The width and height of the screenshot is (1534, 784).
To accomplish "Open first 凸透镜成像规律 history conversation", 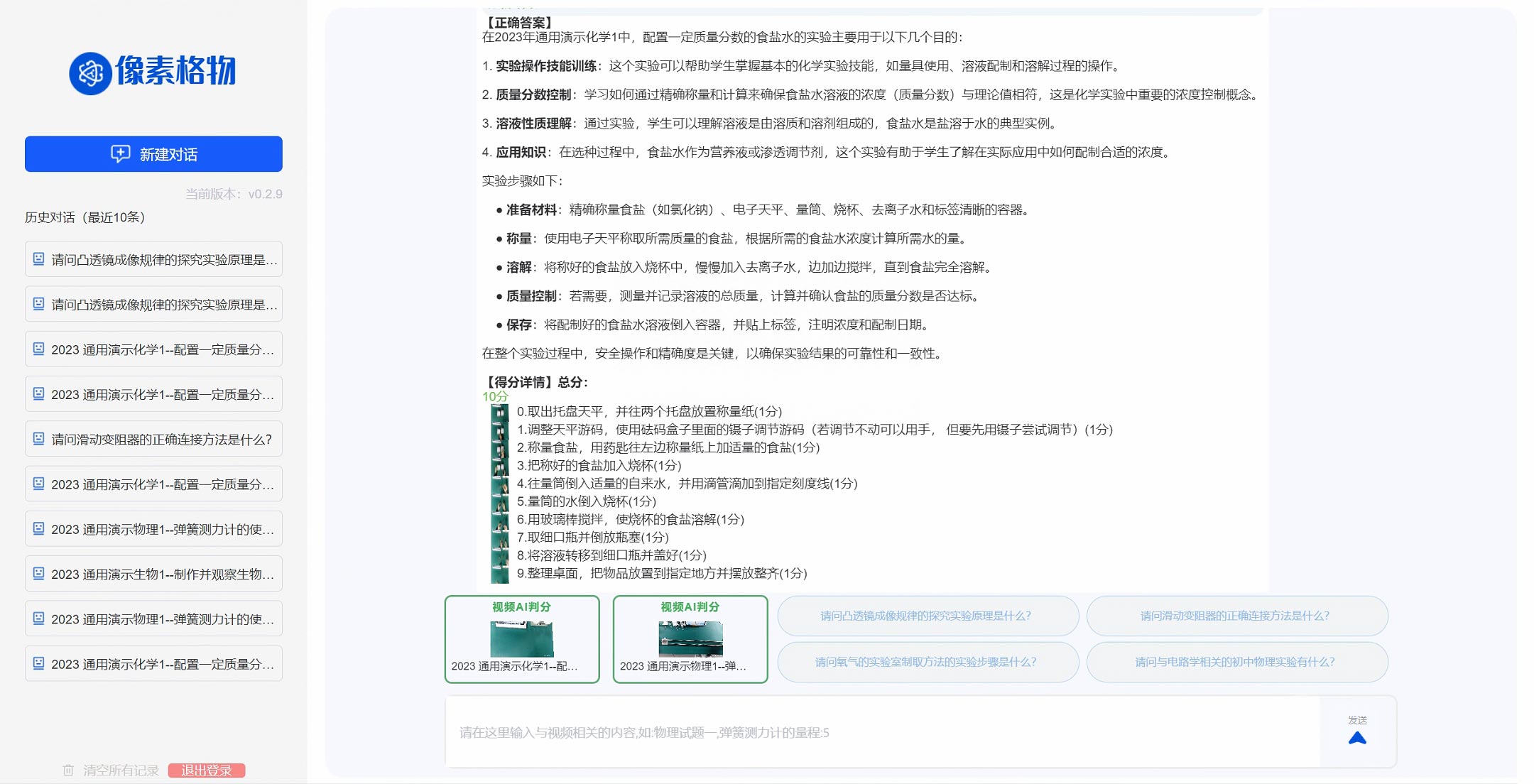I will click(x=153, y=260).
